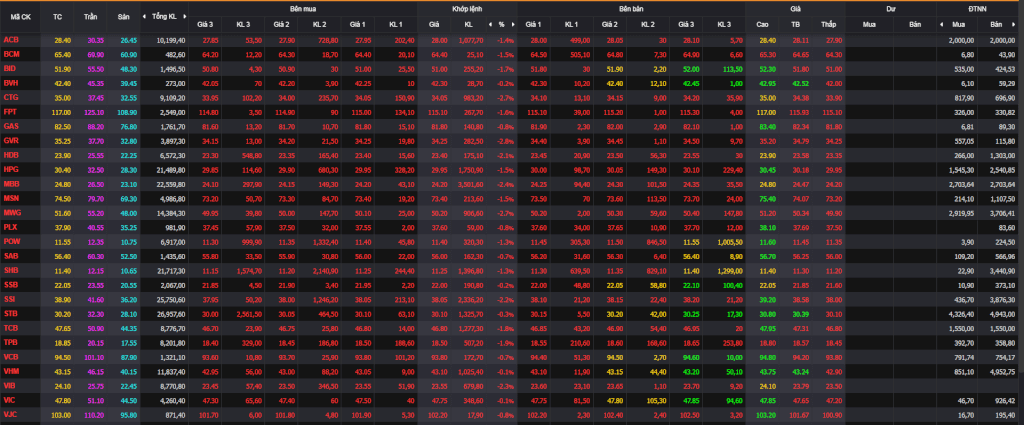The image size is (1024, 425).
Task: Sort by the TC reference price header
Action: (x=57, y=16)
